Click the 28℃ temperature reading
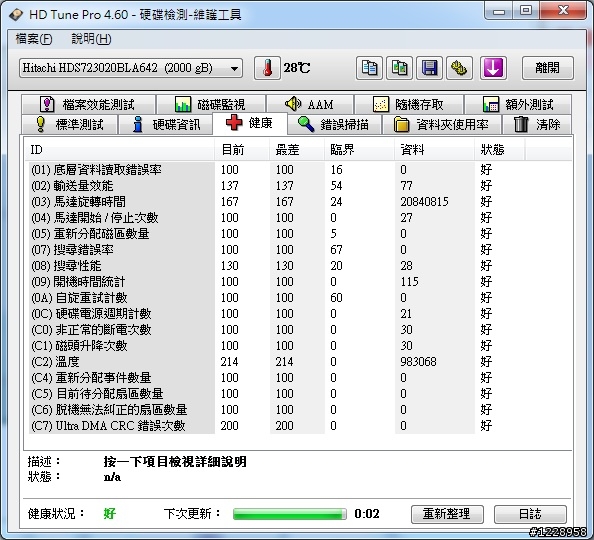594x540 pixels. click(x=297, y=68)
